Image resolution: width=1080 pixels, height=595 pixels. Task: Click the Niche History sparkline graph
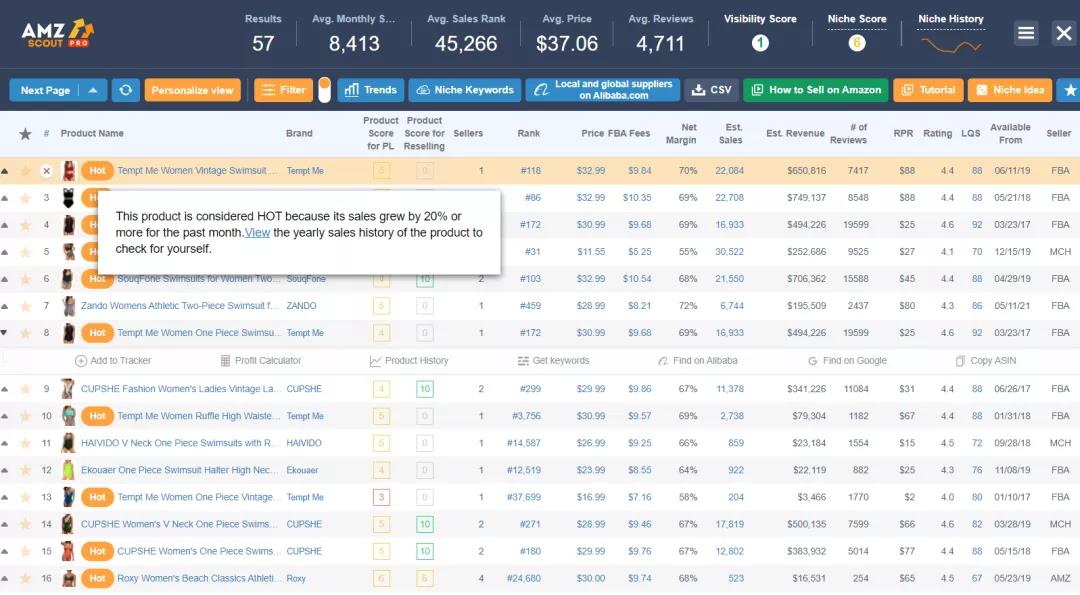point(950,44)
